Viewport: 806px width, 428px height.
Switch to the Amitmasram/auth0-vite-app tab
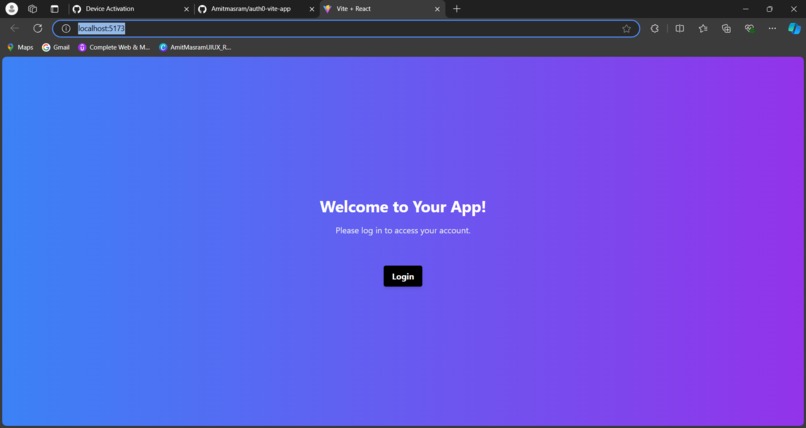click(257, 9)
